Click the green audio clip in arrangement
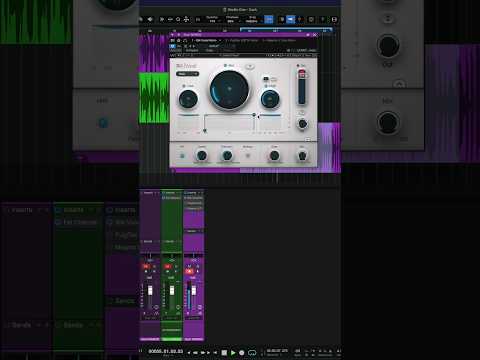This screenshot has height=360, width=480. 154,98
